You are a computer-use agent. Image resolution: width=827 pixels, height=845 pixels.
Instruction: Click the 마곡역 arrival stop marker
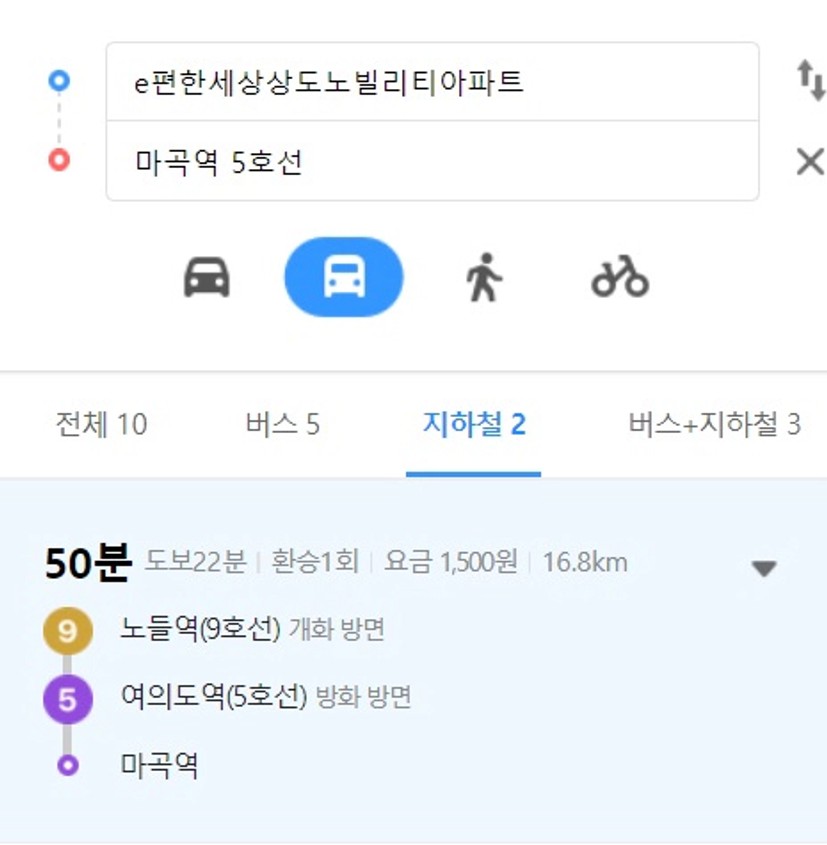(68, 765)
